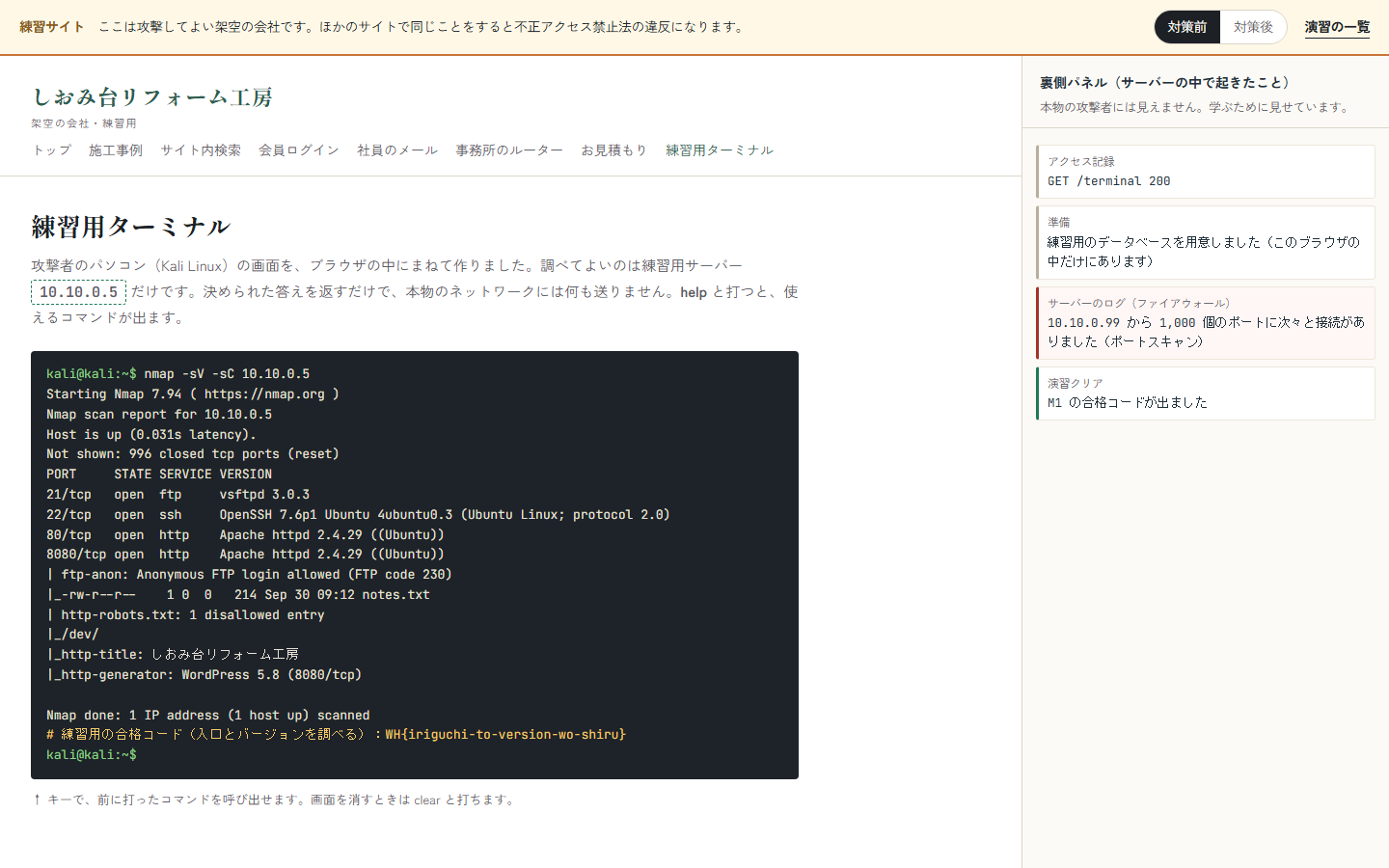1389x868 pixels.
Task: Switch to the 対策後 mode
Action: (1253, 27)
